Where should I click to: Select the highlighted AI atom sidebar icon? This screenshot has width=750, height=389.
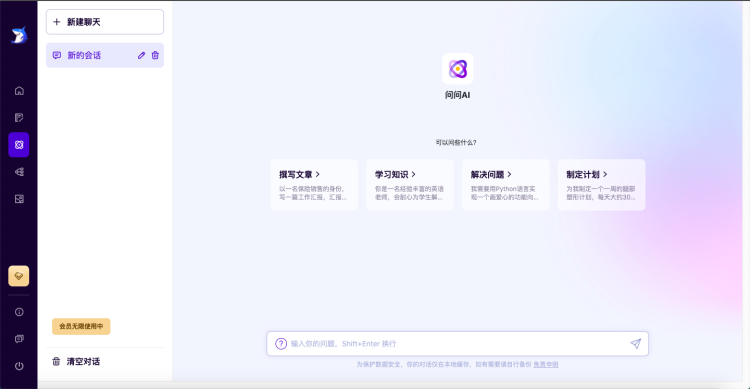tap(19, 144)
